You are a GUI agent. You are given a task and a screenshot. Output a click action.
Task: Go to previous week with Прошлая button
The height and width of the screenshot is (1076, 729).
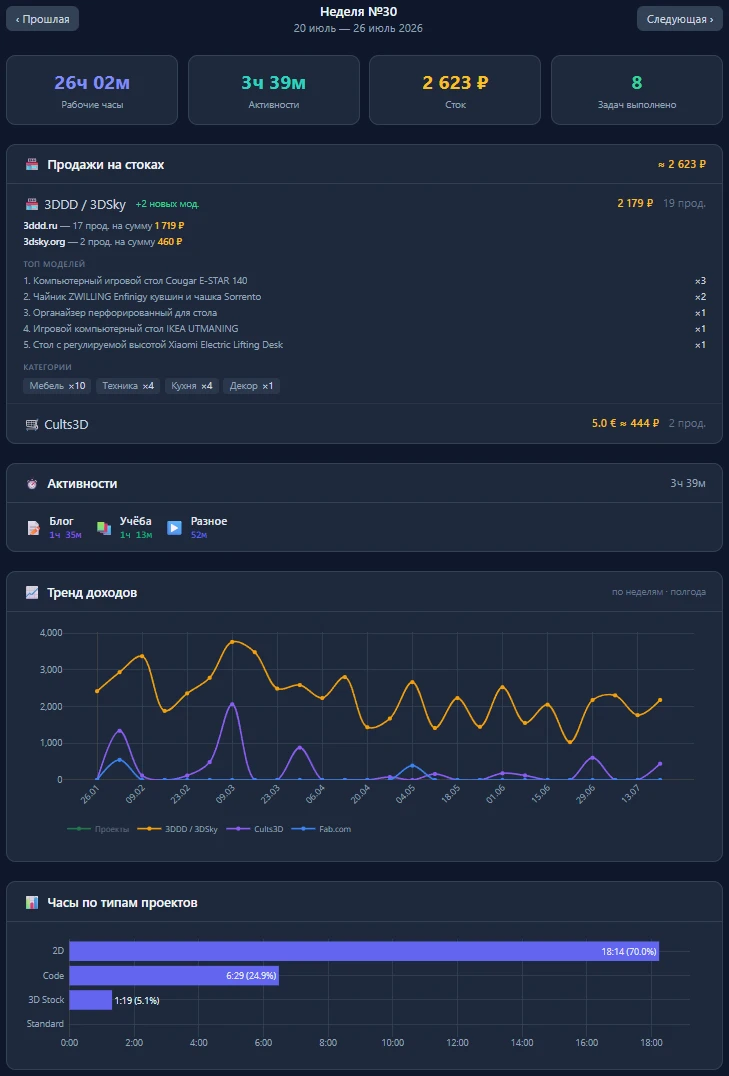43,19
